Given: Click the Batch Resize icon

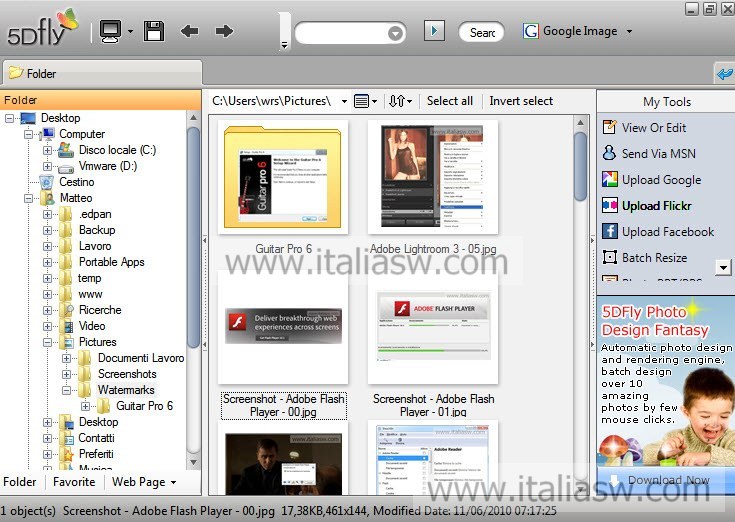Looking at the screenshot, I should [609, 257].
